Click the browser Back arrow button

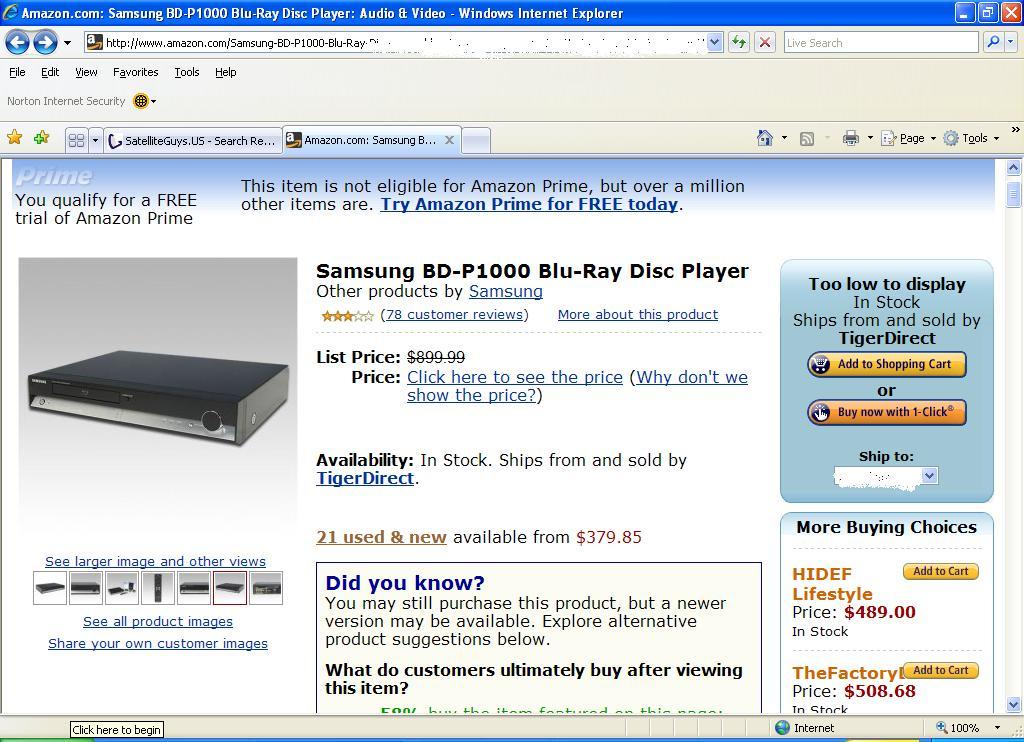(17, 42)
